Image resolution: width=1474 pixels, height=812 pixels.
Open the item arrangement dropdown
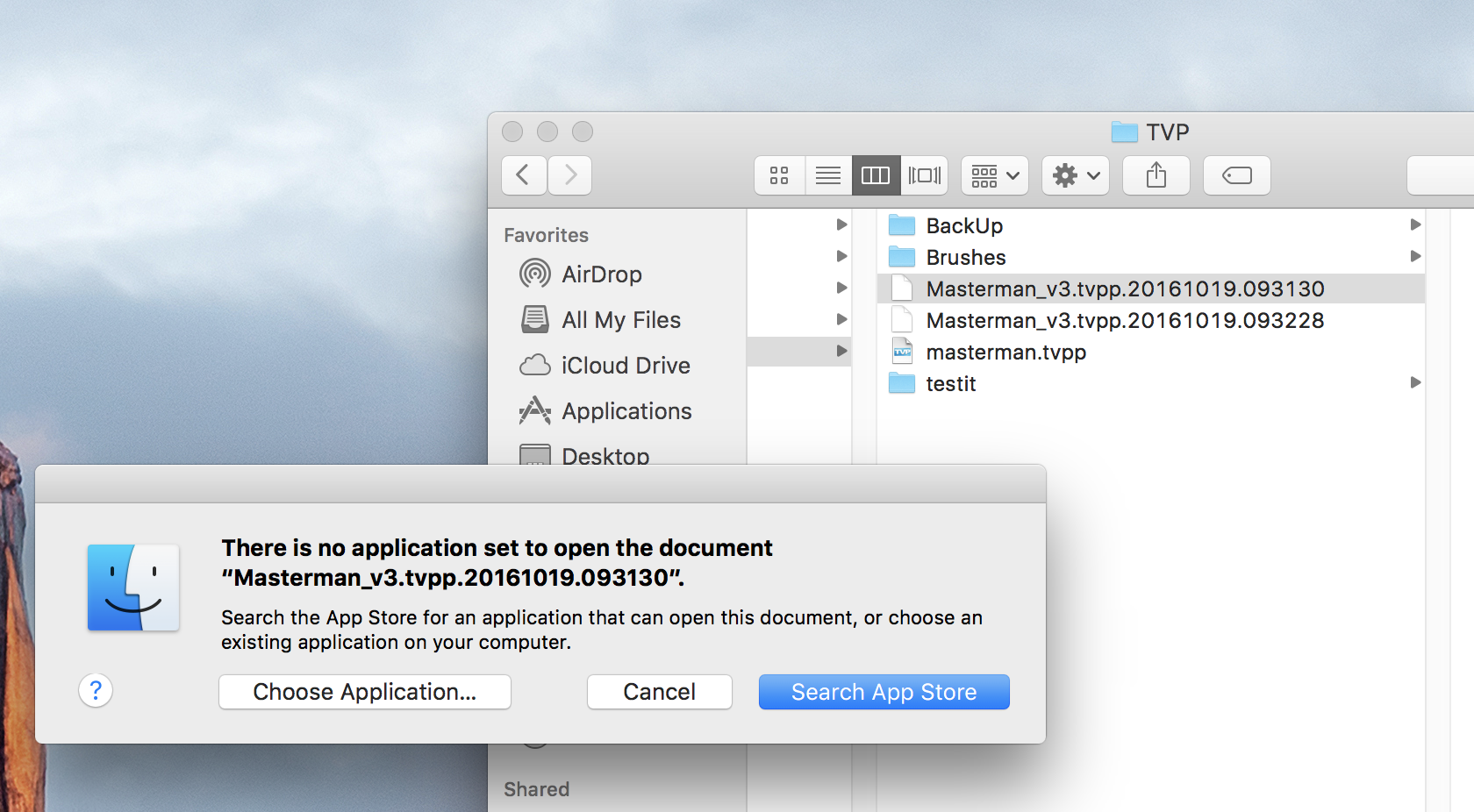point(995,175)
